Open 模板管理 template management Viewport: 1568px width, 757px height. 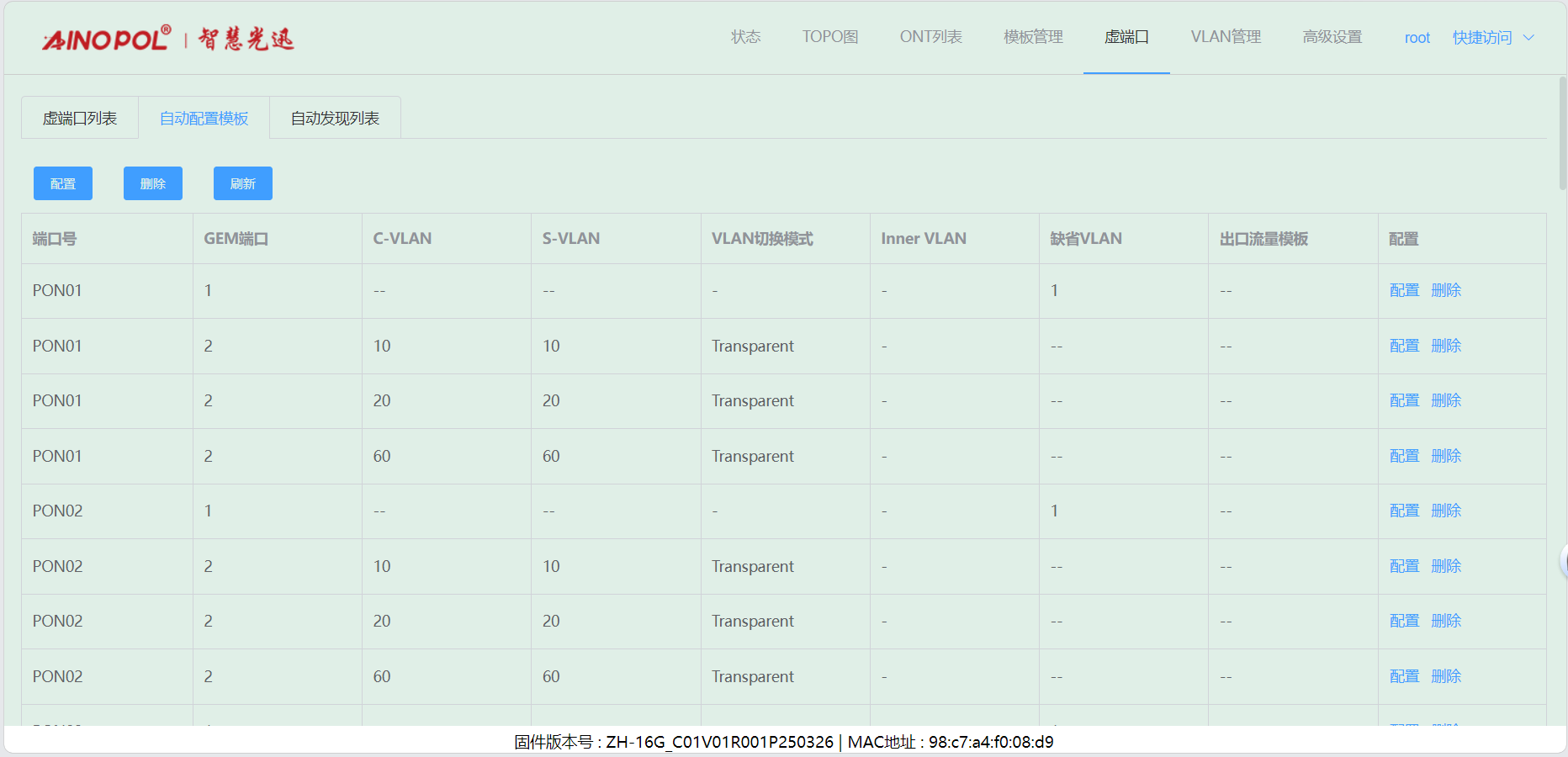tap(1033, 37)
